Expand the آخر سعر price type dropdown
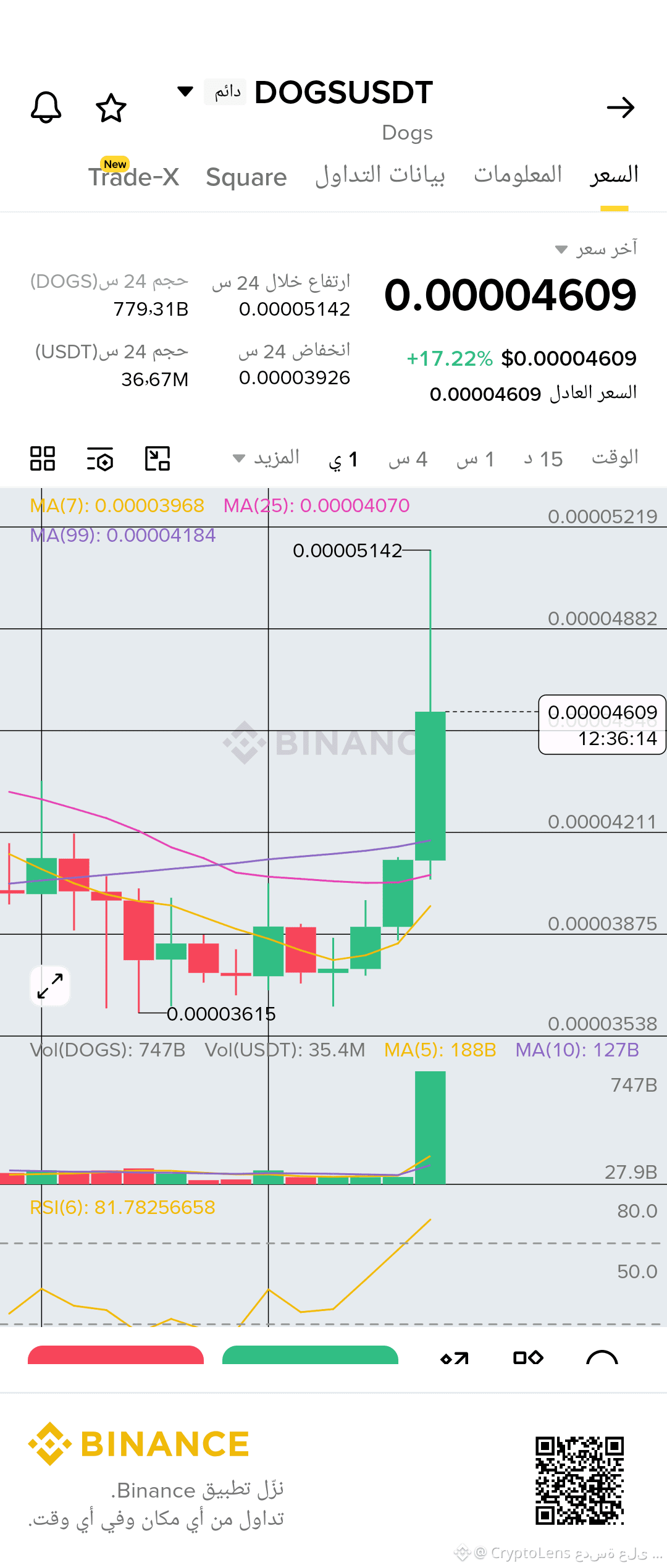The width and height of the screenshot is (667, 1568). click(x=597, y=248)
